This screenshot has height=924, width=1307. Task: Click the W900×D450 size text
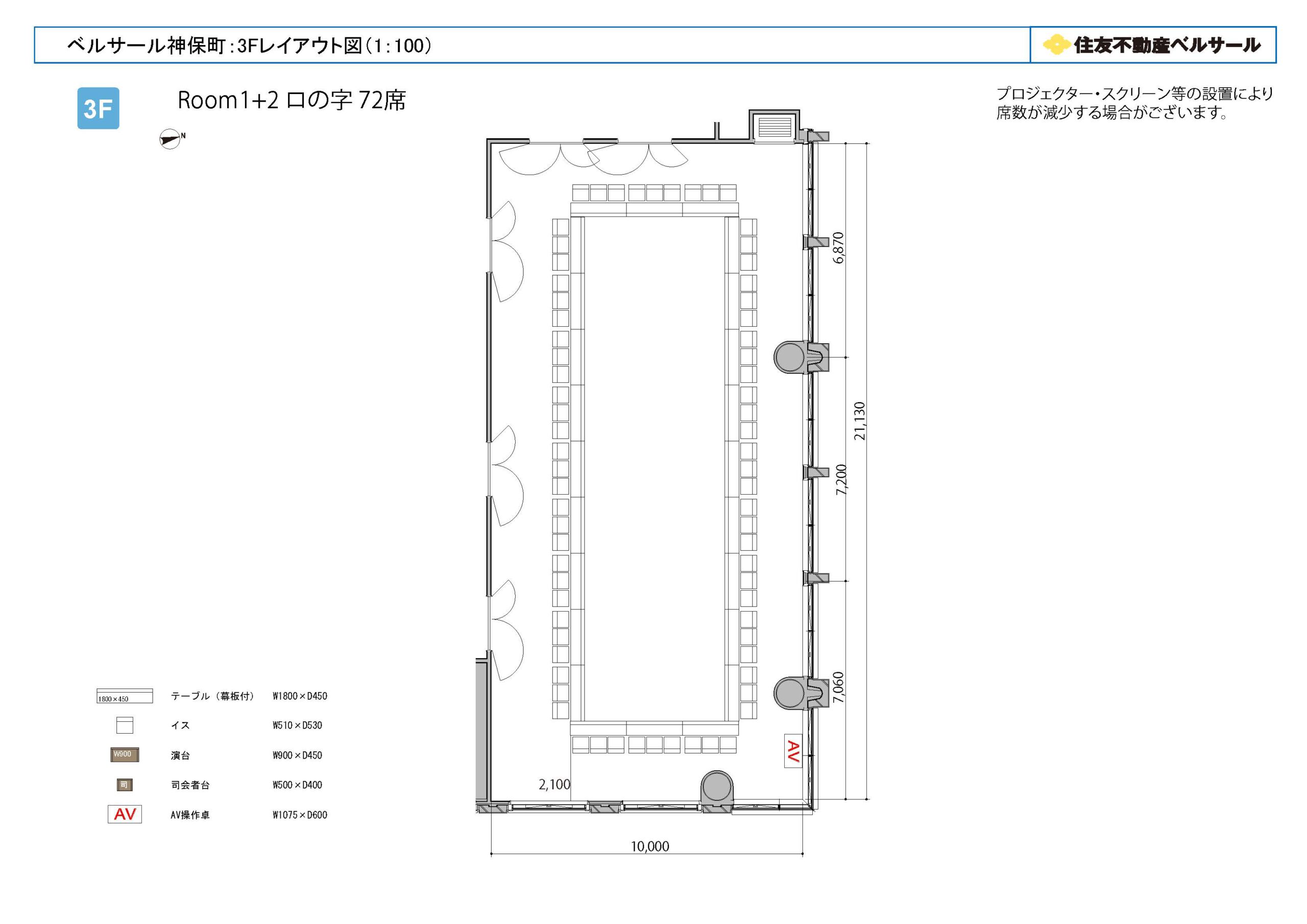[297, 756]
